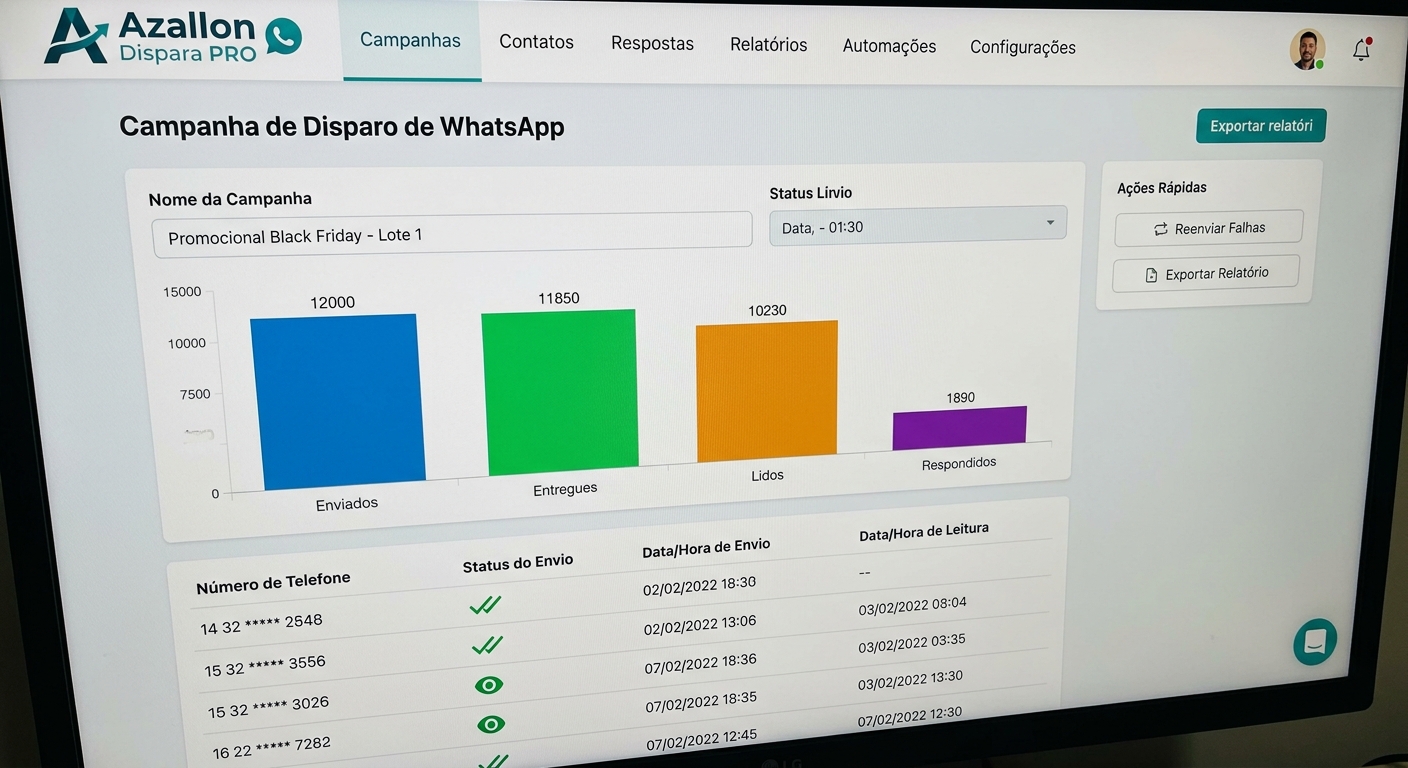
Task: Click the read eye icon for 16 22 ***** 7282
Action: pos(491,724)
